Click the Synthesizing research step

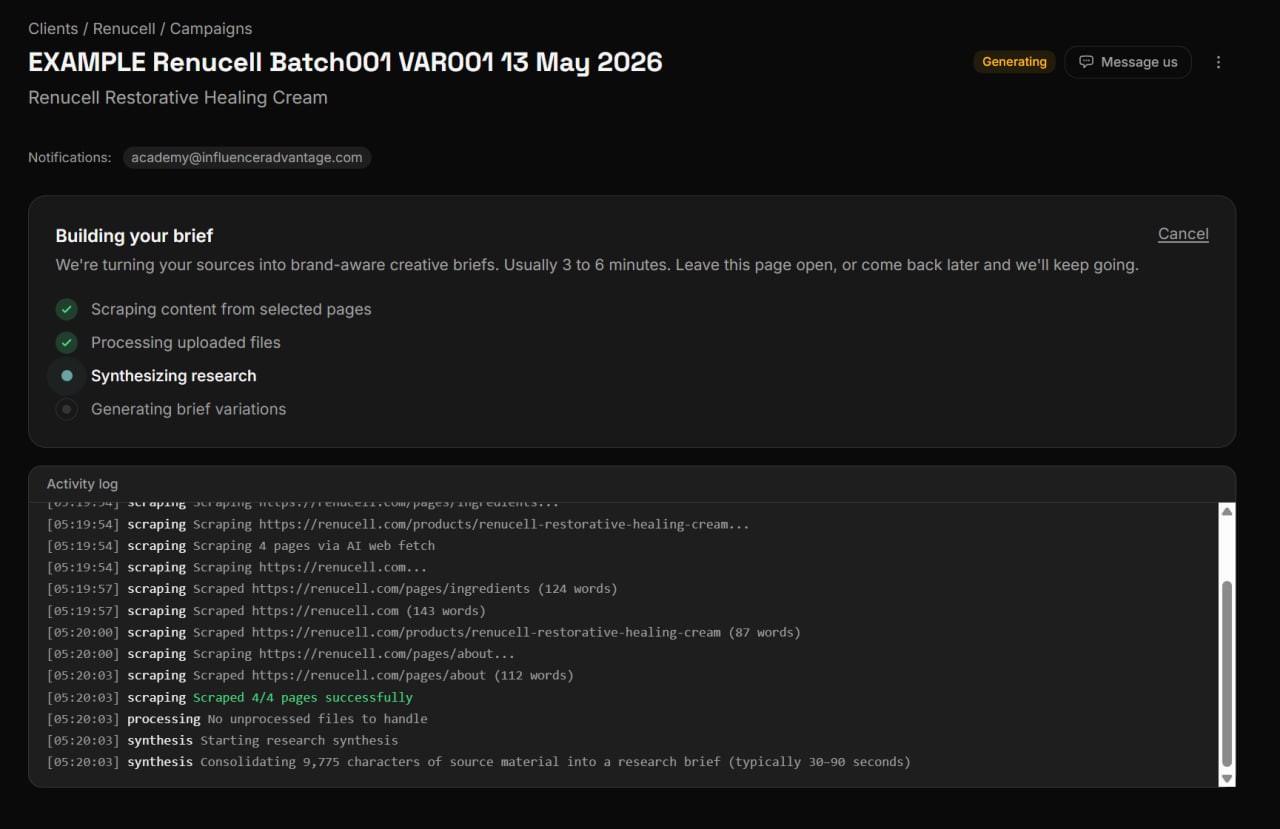174,376
